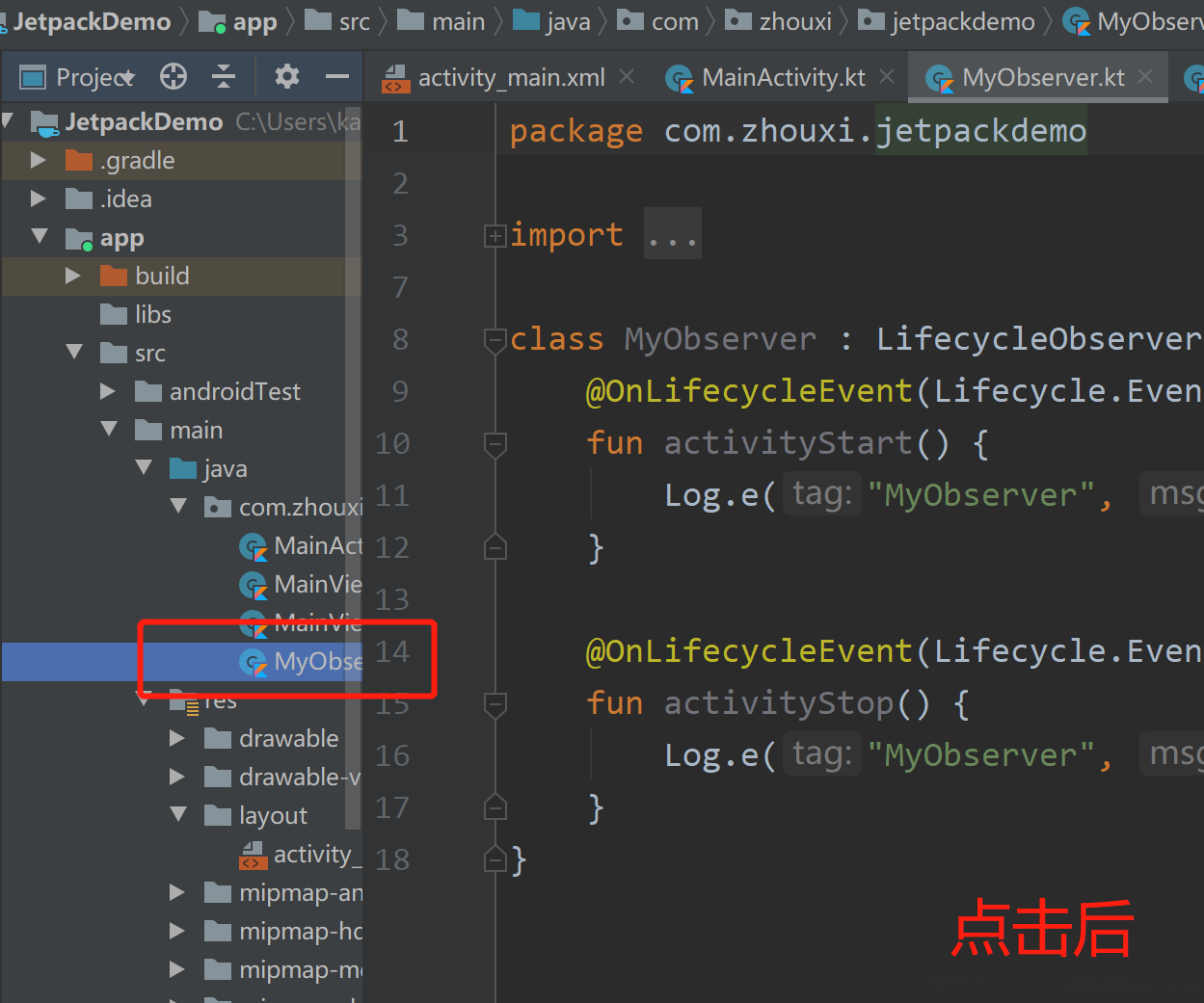Click the package keyword on line 1
This screenshot has height=1003, width=1204.
click(x=576, y=131)
